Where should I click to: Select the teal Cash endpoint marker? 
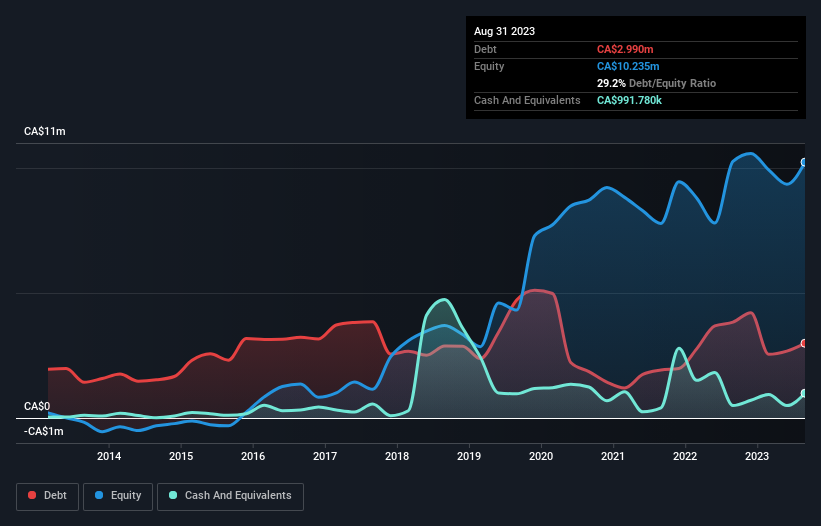pyautogui.click(x=804, y=393)
